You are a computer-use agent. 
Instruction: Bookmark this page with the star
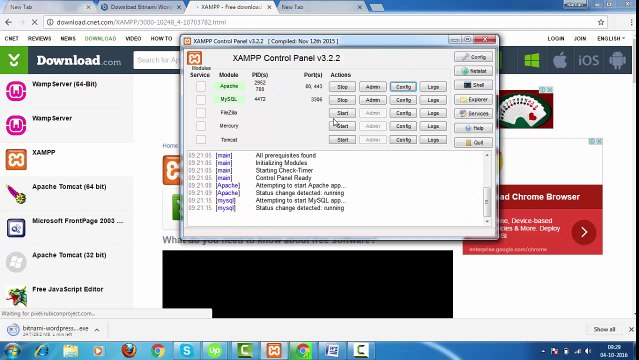click(x=601, y=22)
